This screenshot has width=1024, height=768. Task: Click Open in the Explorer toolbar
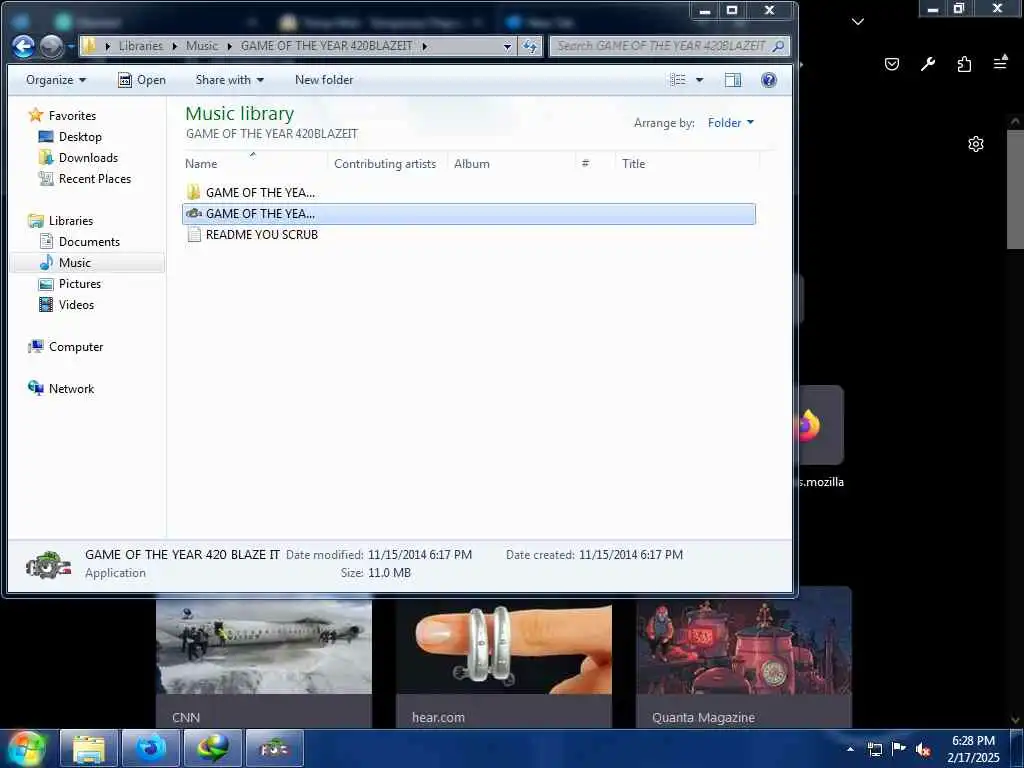(x=142, y=80)
